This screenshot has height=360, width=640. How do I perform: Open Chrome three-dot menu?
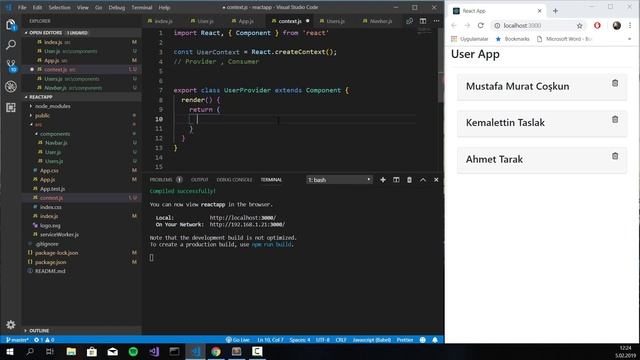click(x=630, y=25)
